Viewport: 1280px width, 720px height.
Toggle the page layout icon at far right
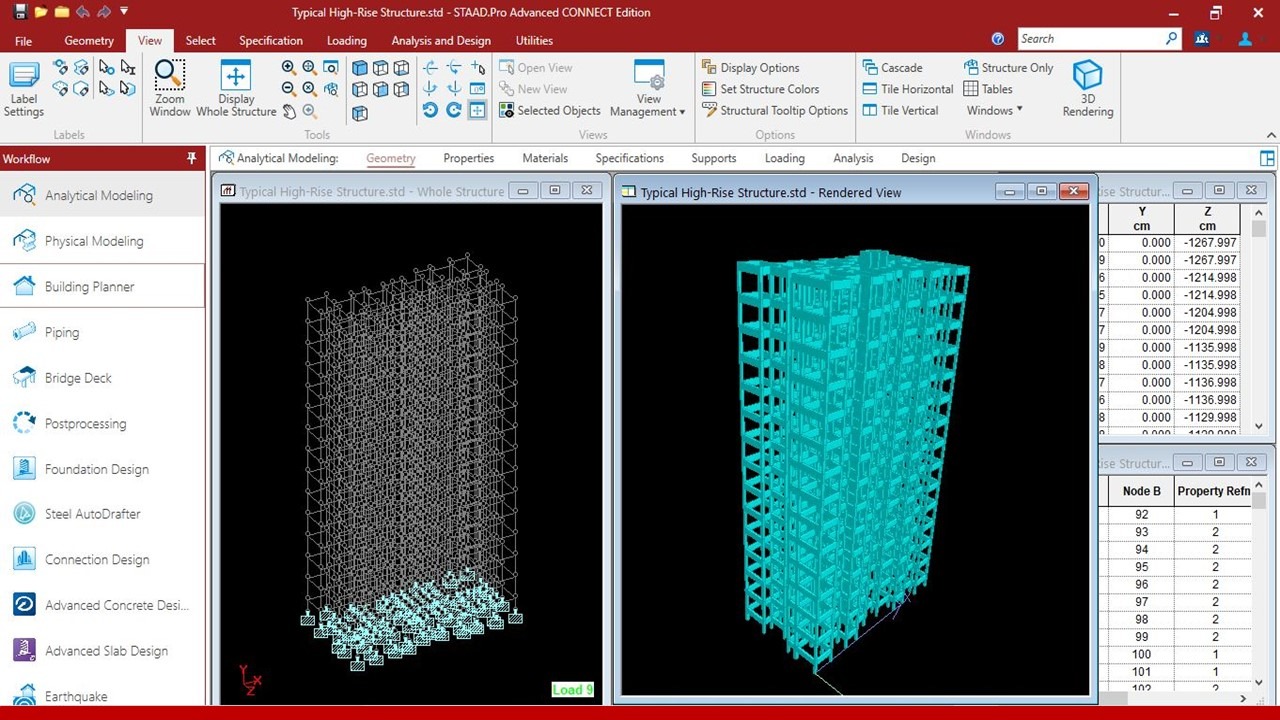1267,159
